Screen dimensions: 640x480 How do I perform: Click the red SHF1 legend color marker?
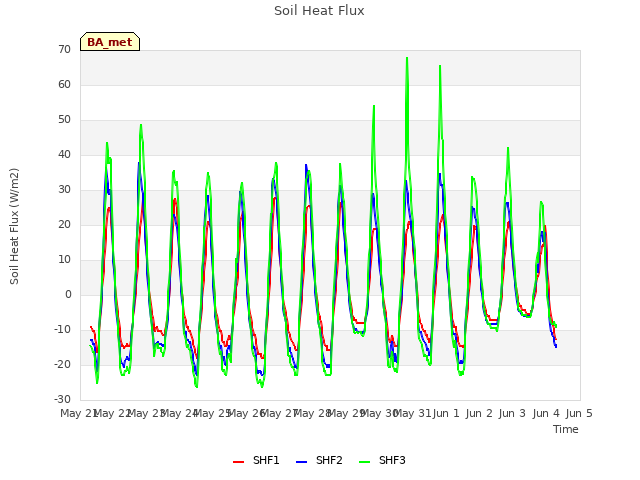click(238, 462)
